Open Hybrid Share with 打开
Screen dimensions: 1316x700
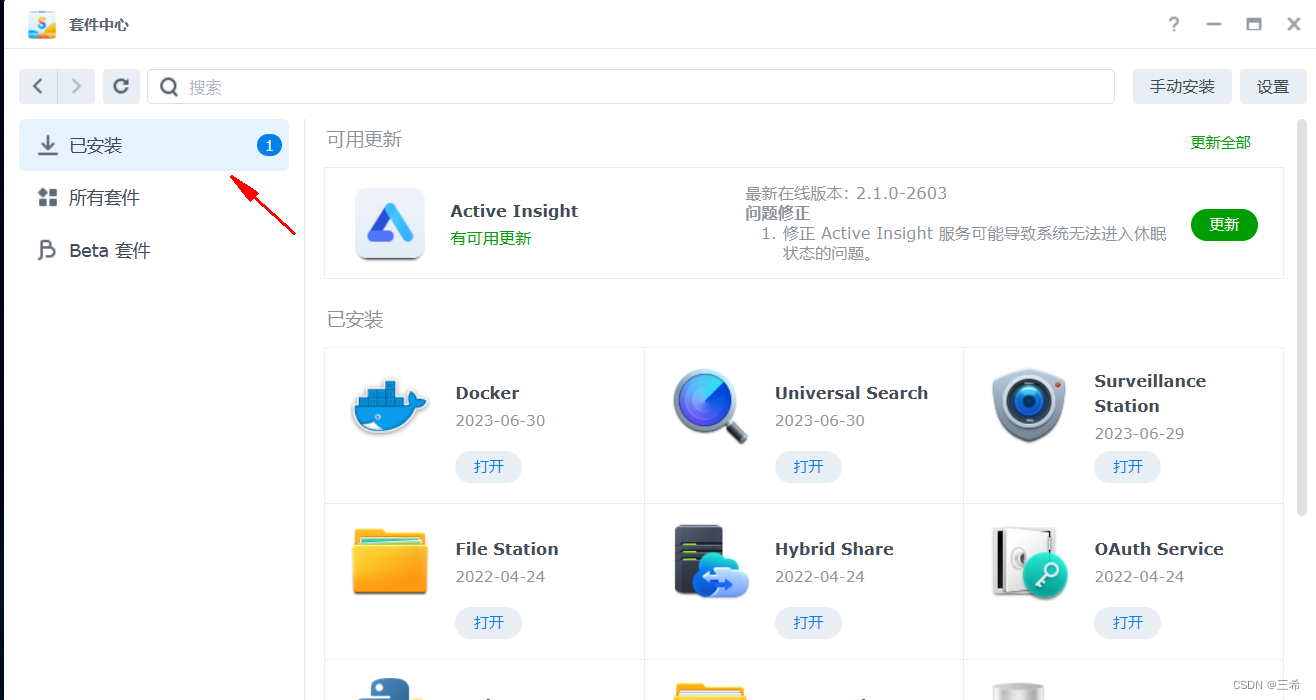click(x=808, y=623)
